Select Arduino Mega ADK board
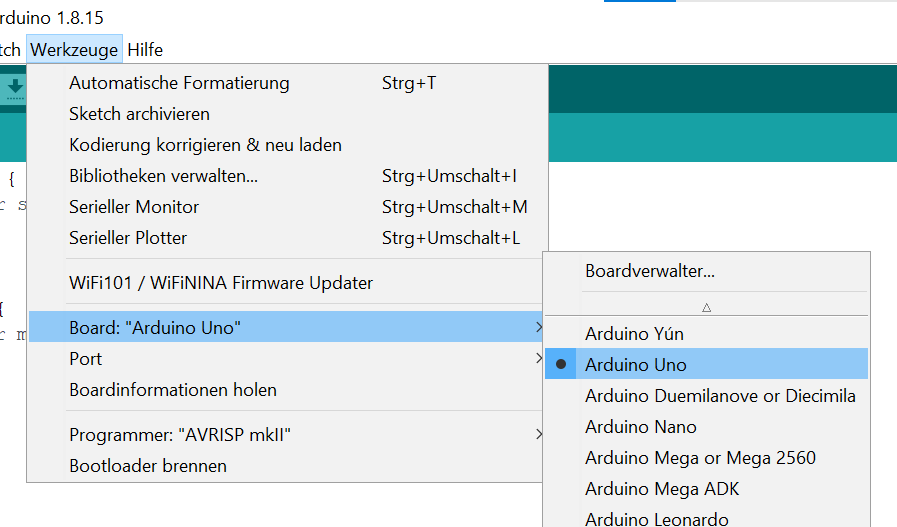The width and height of the screenshot is (897, 527). 707,488
